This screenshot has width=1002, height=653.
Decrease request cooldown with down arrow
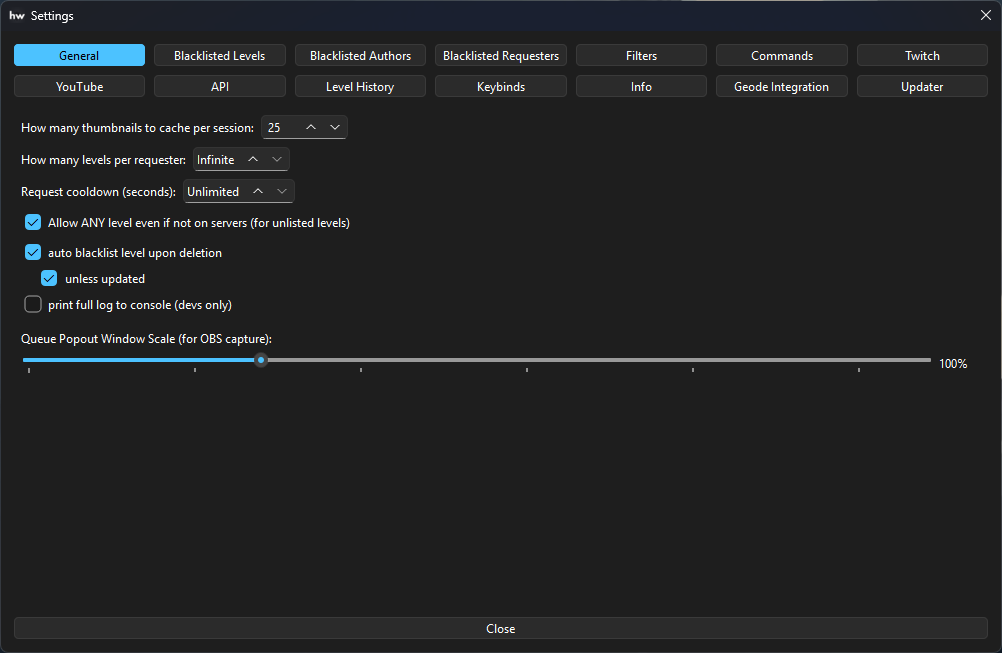click(282, 191)
